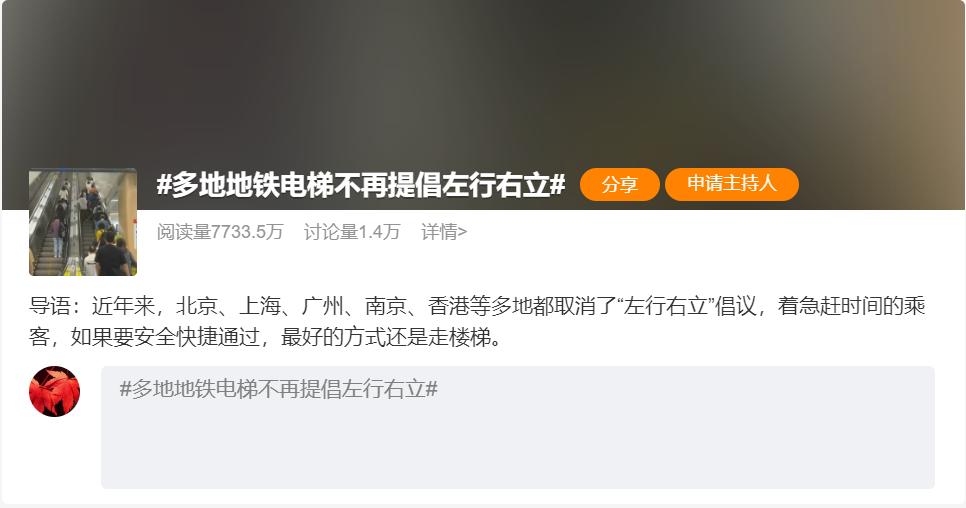
Task: Click the red leaf user avatar
Action: tap(55, 392)
